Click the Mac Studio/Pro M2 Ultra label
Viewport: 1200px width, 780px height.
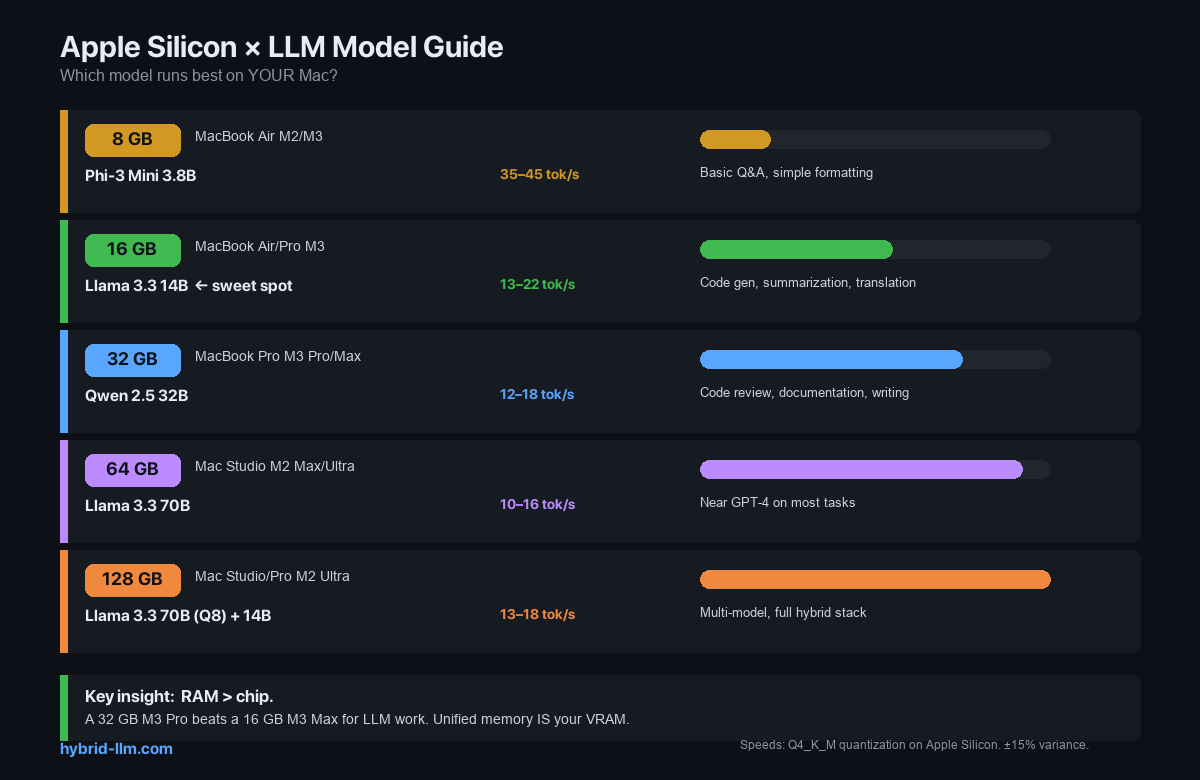tap(272, 577)
